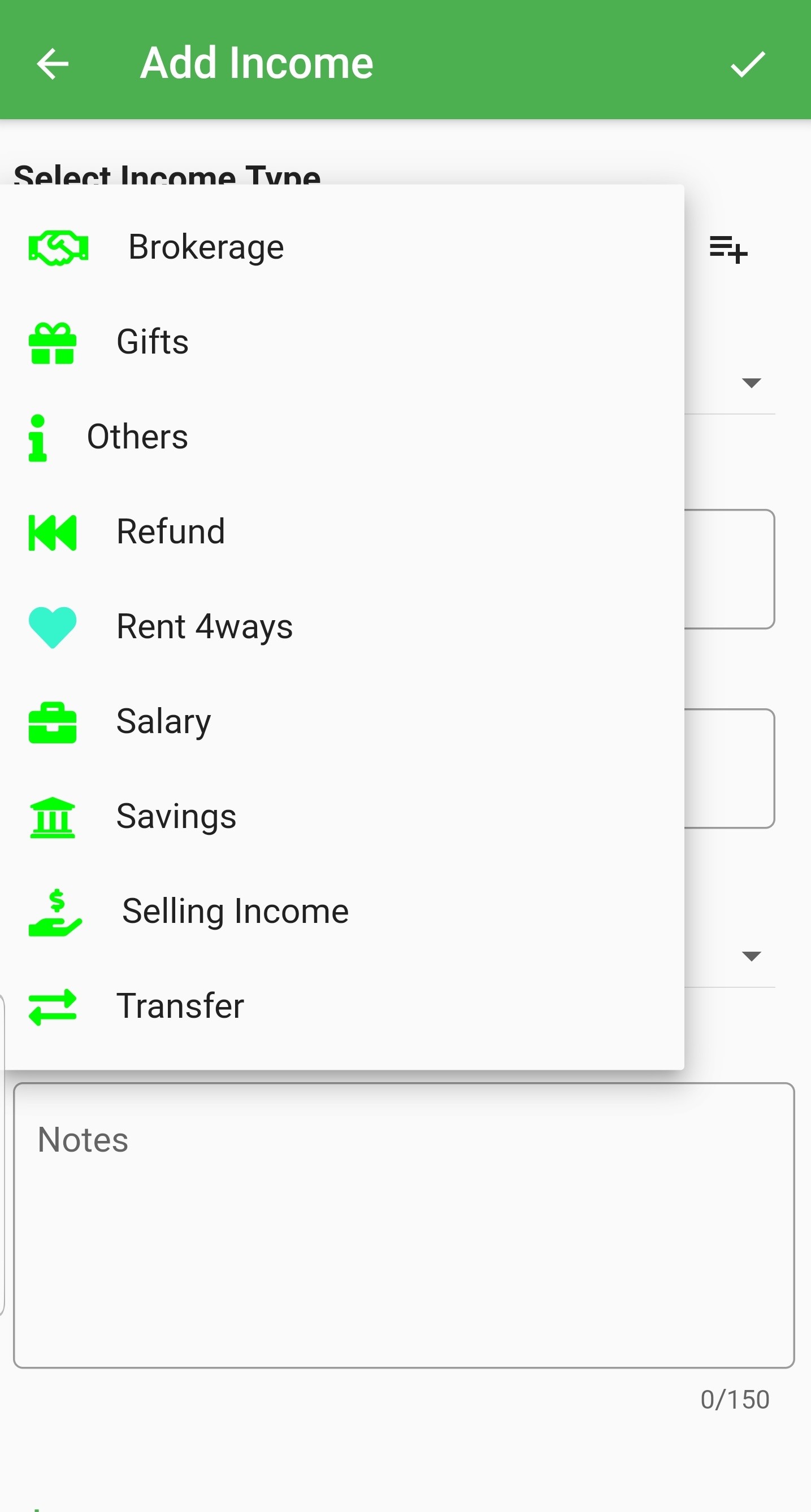Choose Selling Income option
Viewport: 811px width, 1512px height.
tap(235, 912)
